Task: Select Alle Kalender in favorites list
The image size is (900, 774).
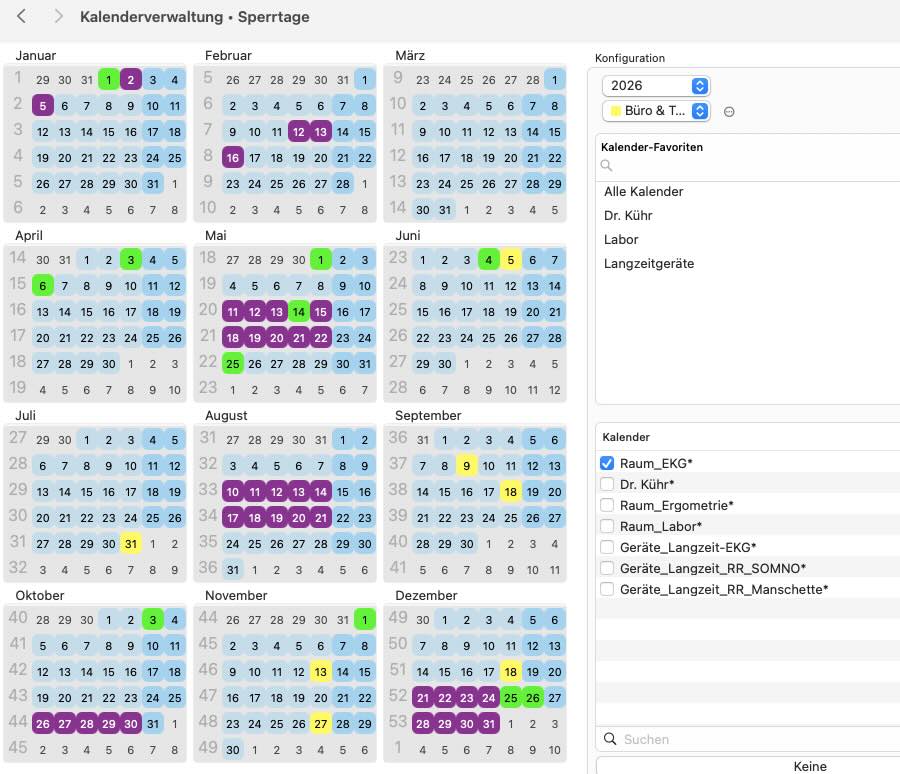Action: tap(643, 192)
